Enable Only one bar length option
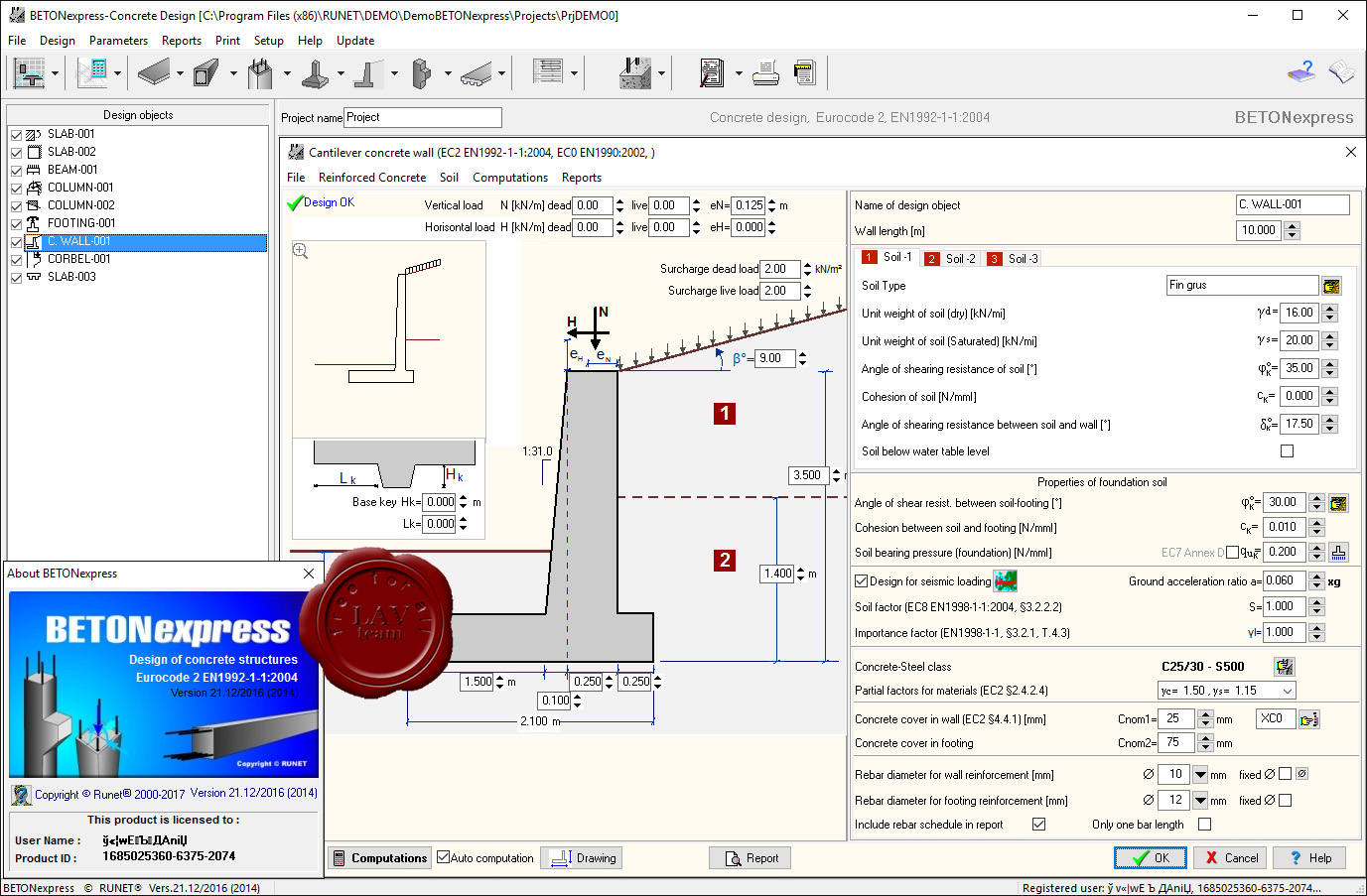Screen dimensions: 1367x896 [x=1204, y=825]
